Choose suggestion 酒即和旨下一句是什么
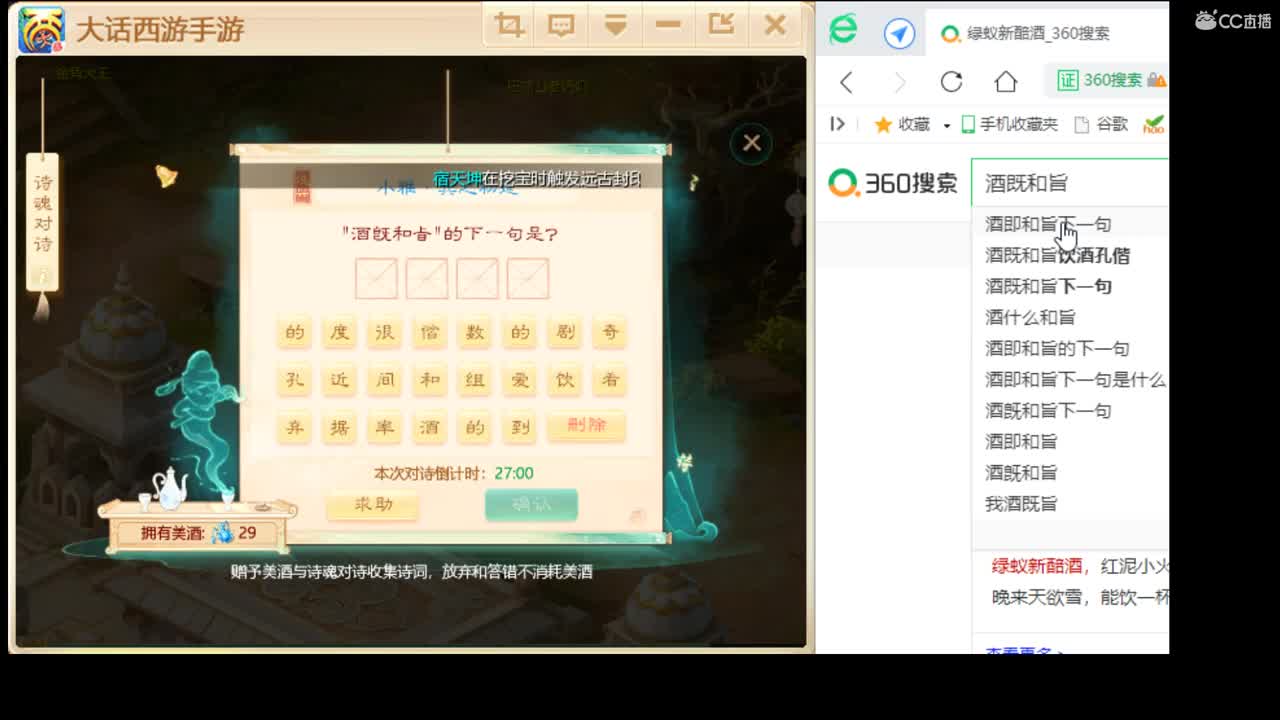1280x720 pixels. click(x=1075, y=379)
